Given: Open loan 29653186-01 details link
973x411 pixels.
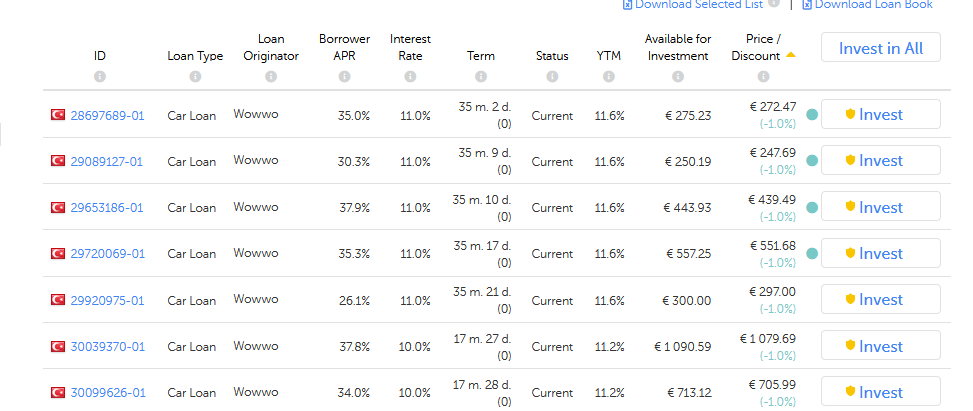Looking at the screenshot, I should [107, 208].
